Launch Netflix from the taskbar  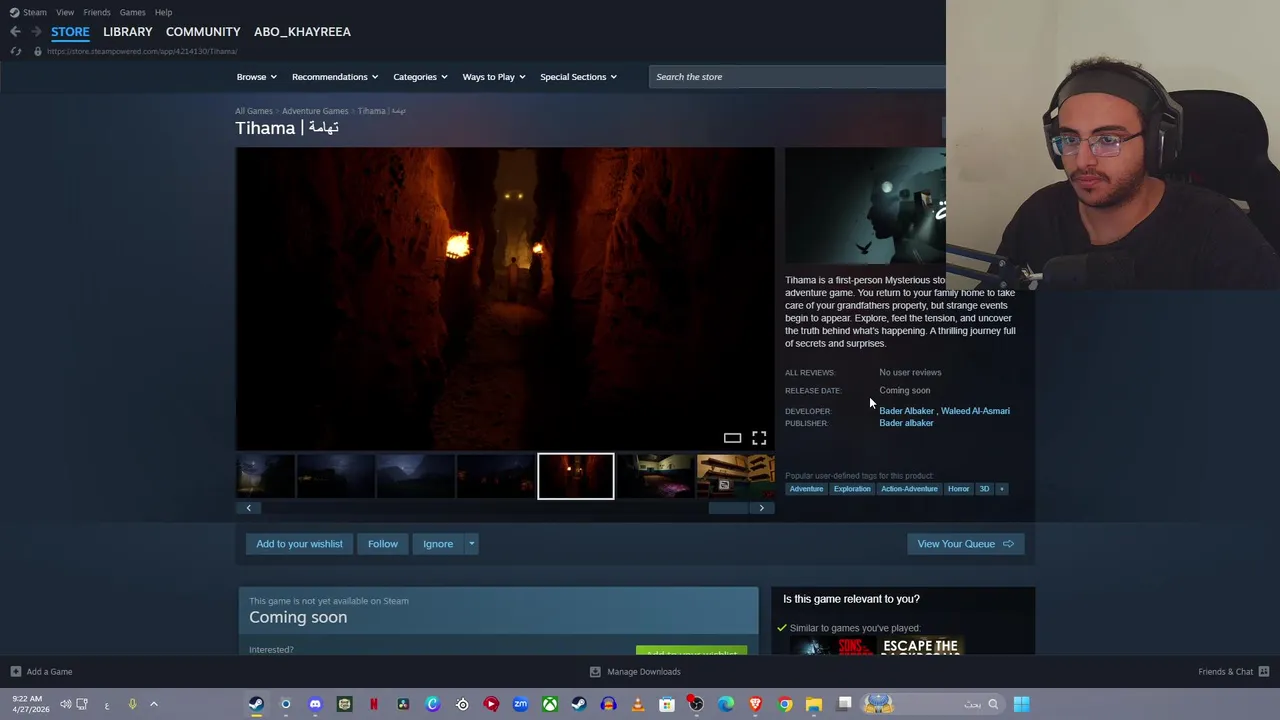374,704
